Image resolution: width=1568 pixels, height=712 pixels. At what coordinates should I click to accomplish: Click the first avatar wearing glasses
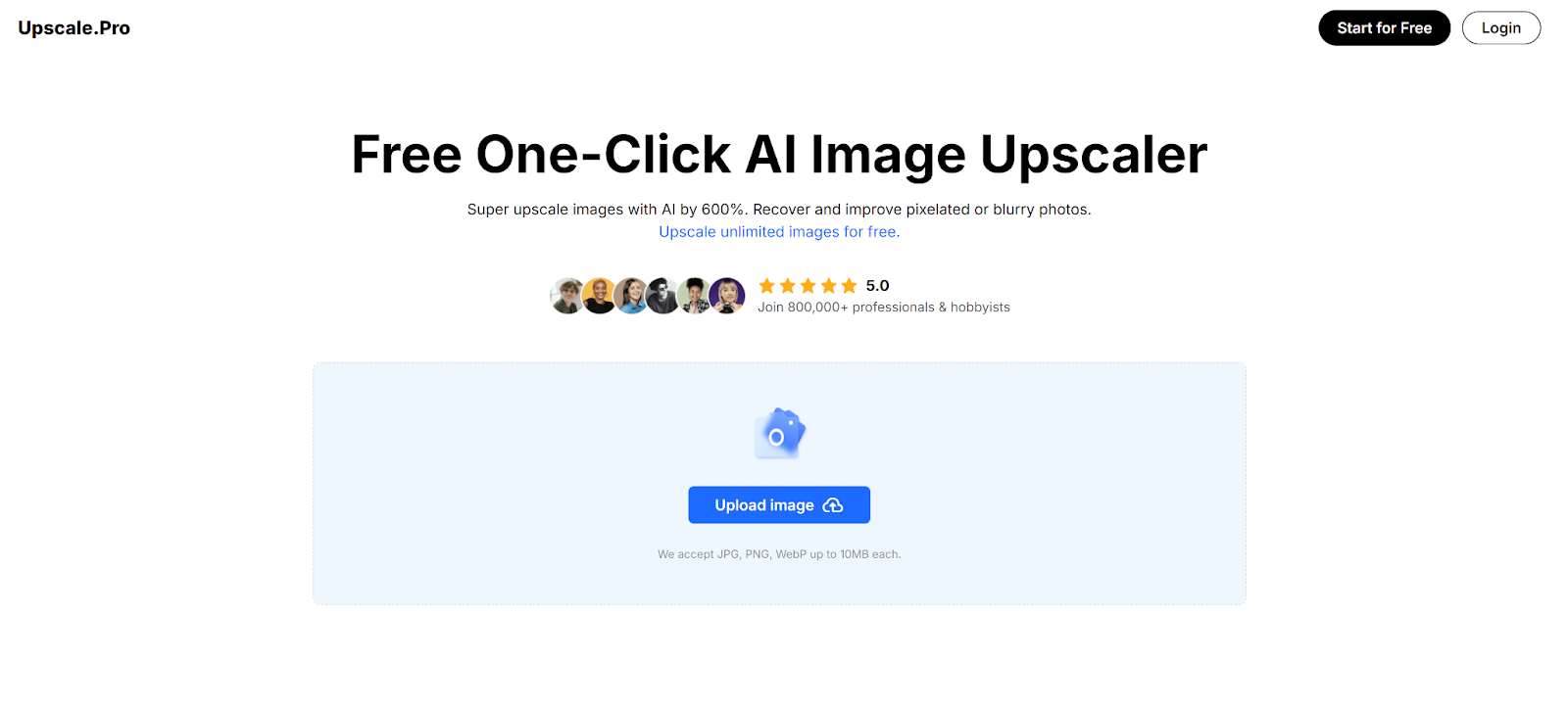pyautogui.click(x=567, y=296)
